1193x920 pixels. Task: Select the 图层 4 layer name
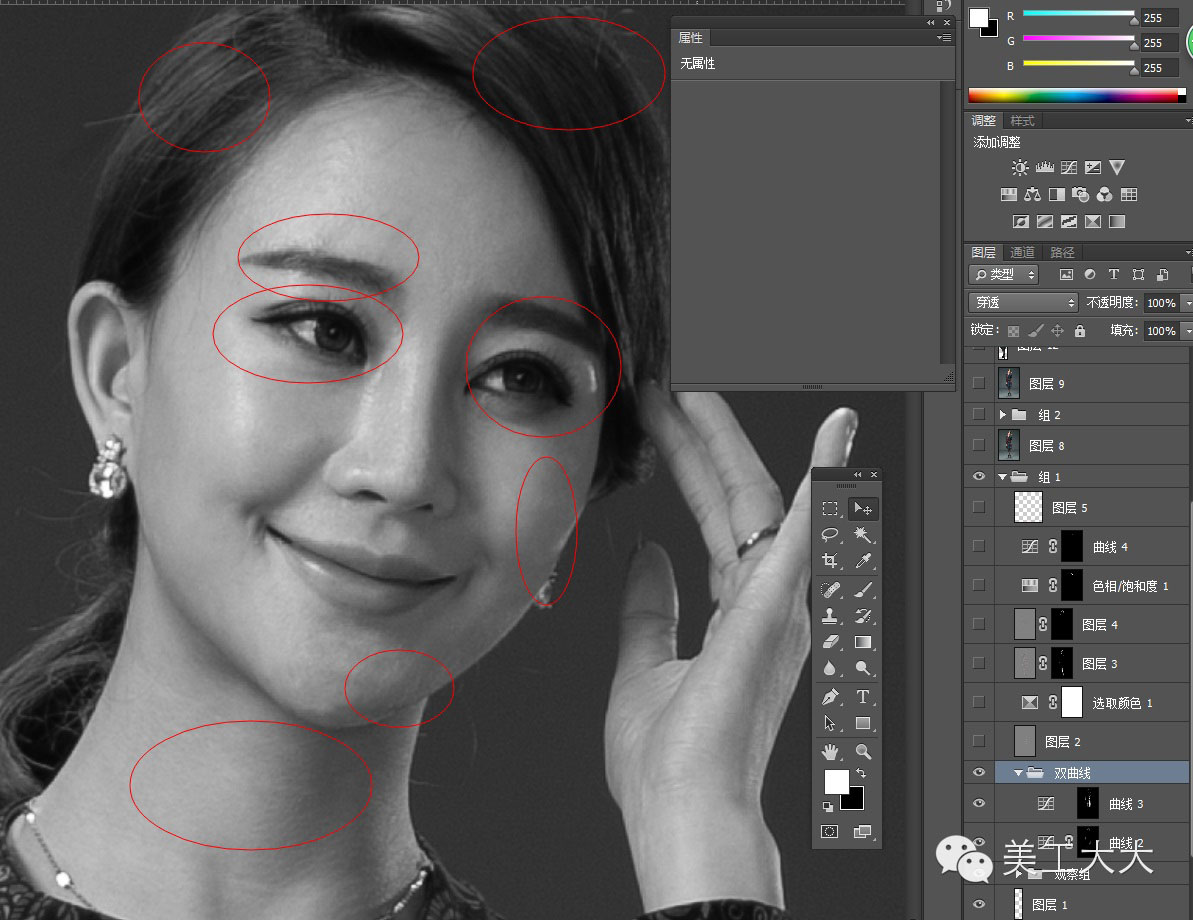pyautogui.click(x=1099, y=625)
